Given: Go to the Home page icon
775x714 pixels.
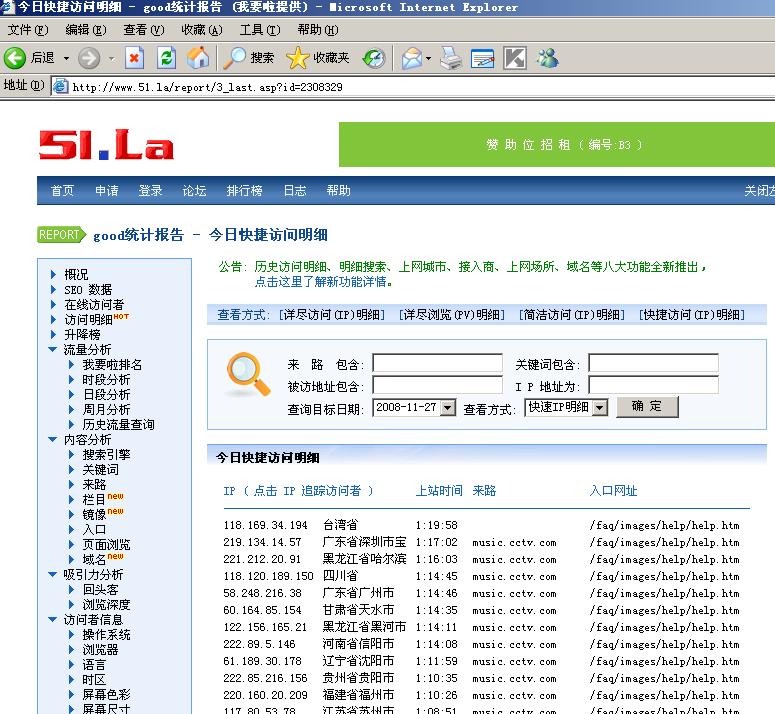Looking at the screenshot, I should (198, 58).
